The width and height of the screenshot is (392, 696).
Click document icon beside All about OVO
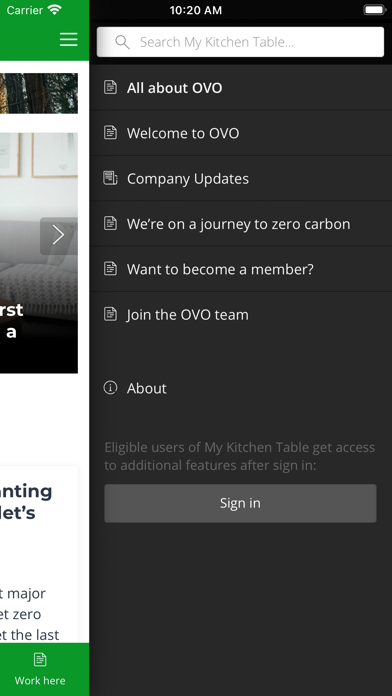click(x=111, y=87)
